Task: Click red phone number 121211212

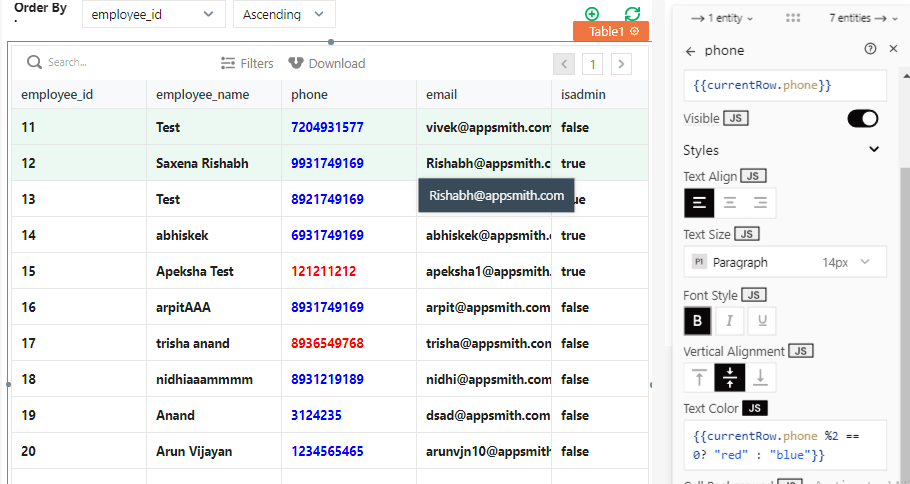Action: tap(323, 271)
